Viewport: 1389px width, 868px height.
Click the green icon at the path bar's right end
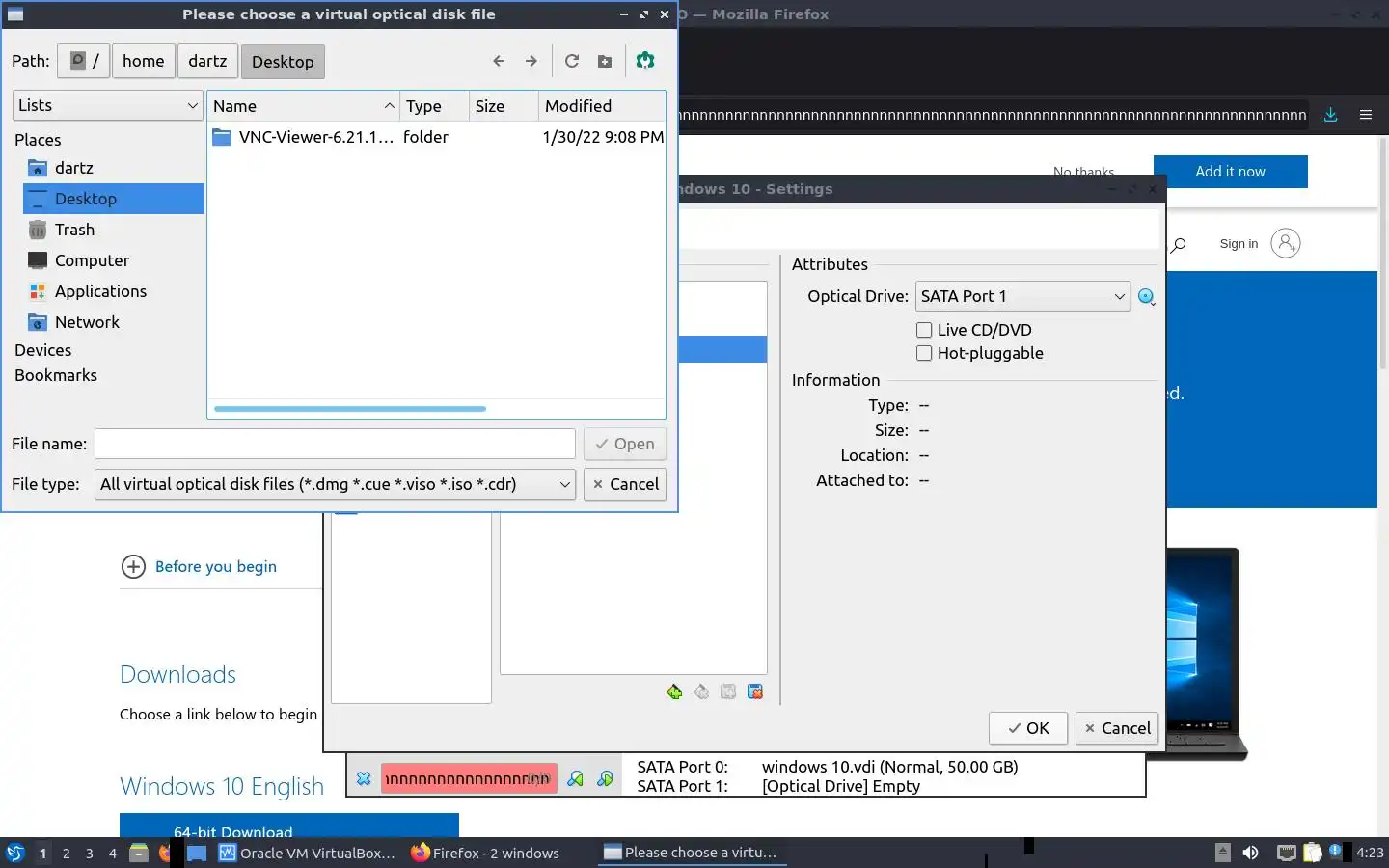click(645, 61)
